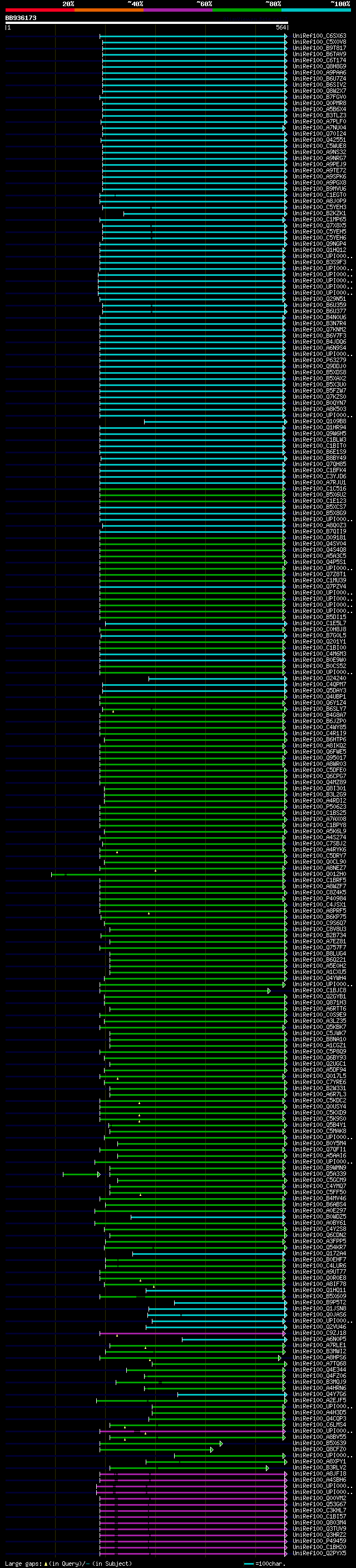Select hit label UniRef100_C6T174

click(319, 60)
